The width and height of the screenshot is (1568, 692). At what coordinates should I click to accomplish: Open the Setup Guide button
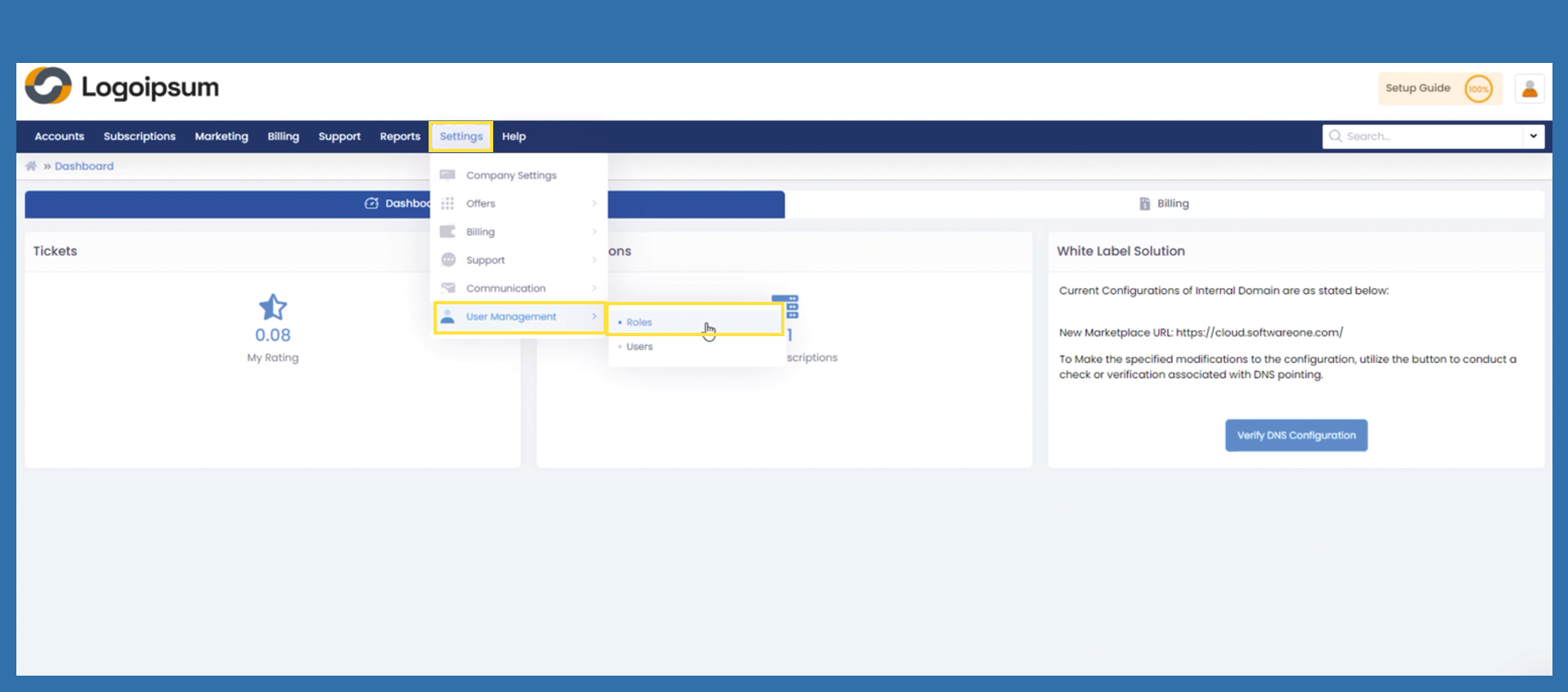1439,88
